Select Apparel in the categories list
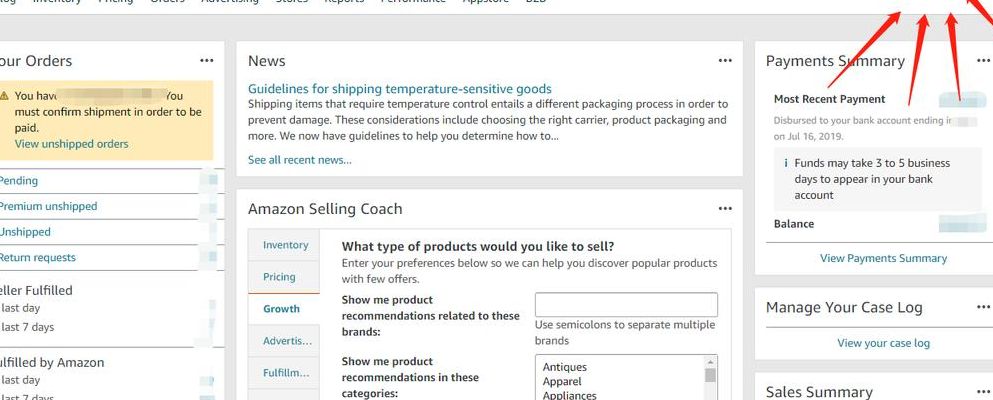 click(562, 382)
